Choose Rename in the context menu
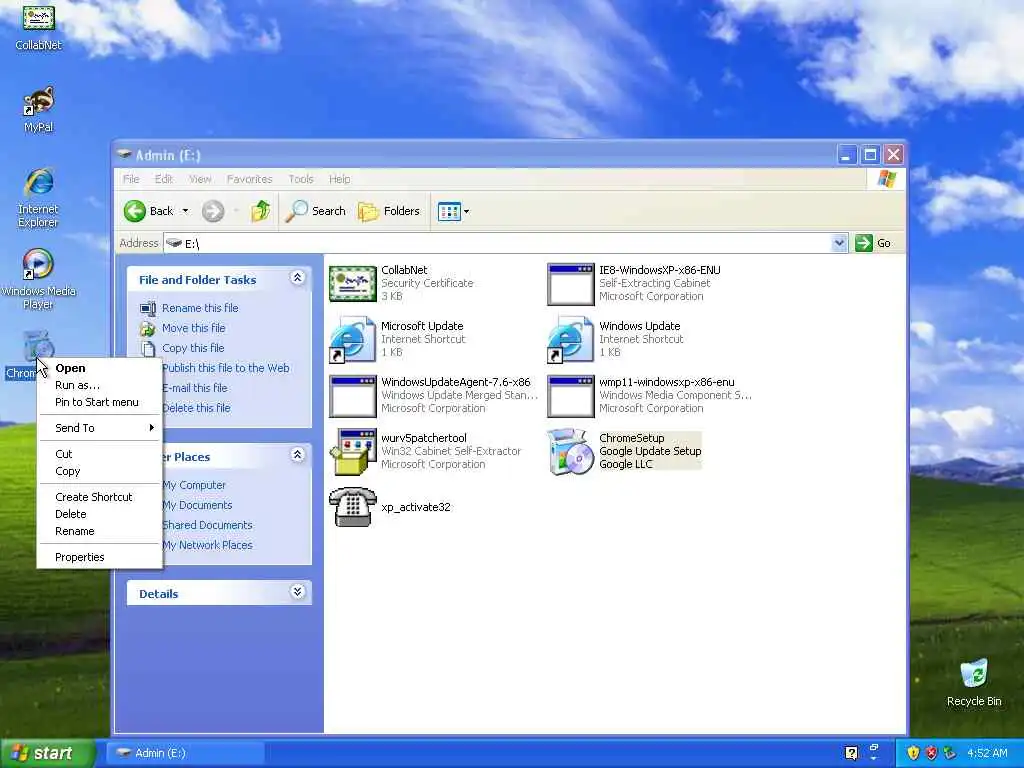 99,531
